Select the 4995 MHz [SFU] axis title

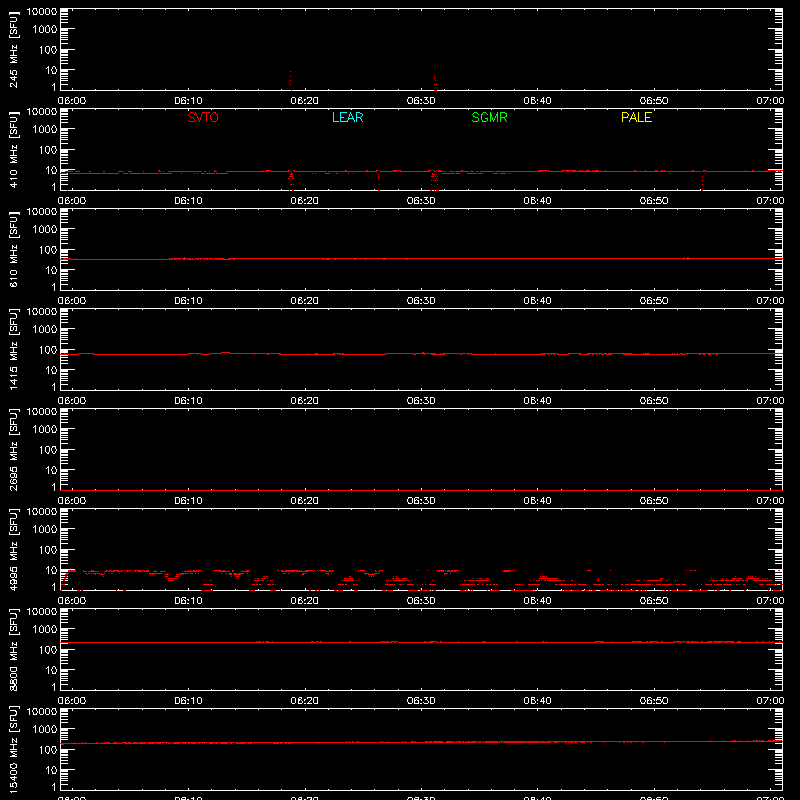click(13, 549)
